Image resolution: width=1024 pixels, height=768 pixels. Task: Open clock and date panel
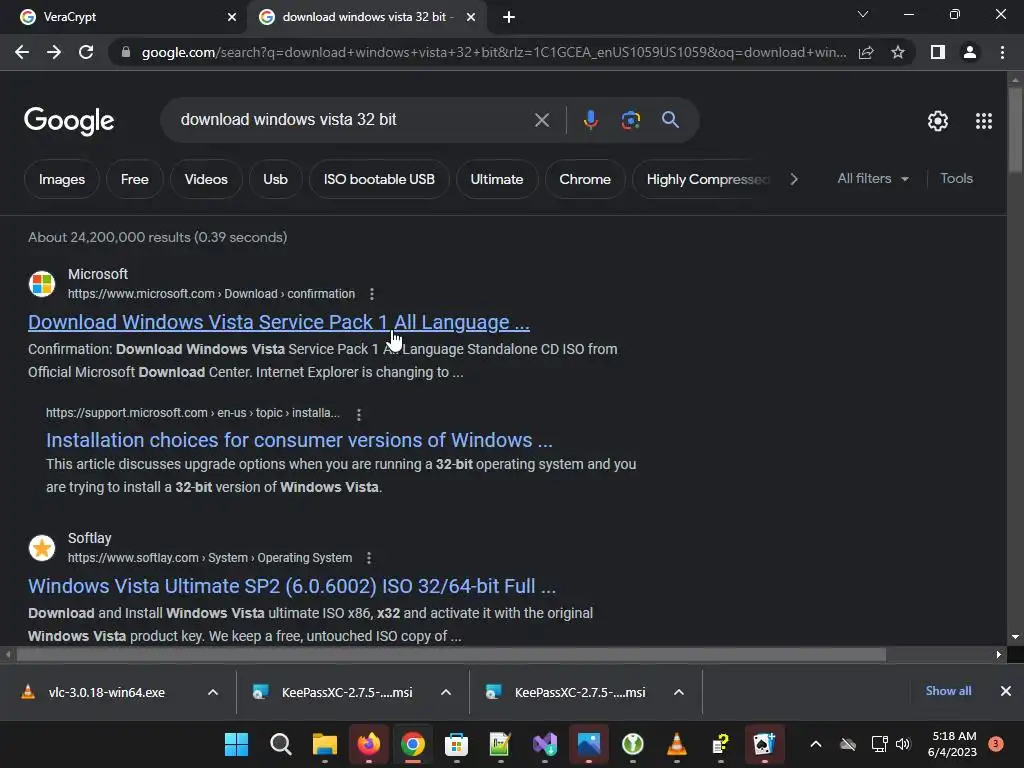953,744
